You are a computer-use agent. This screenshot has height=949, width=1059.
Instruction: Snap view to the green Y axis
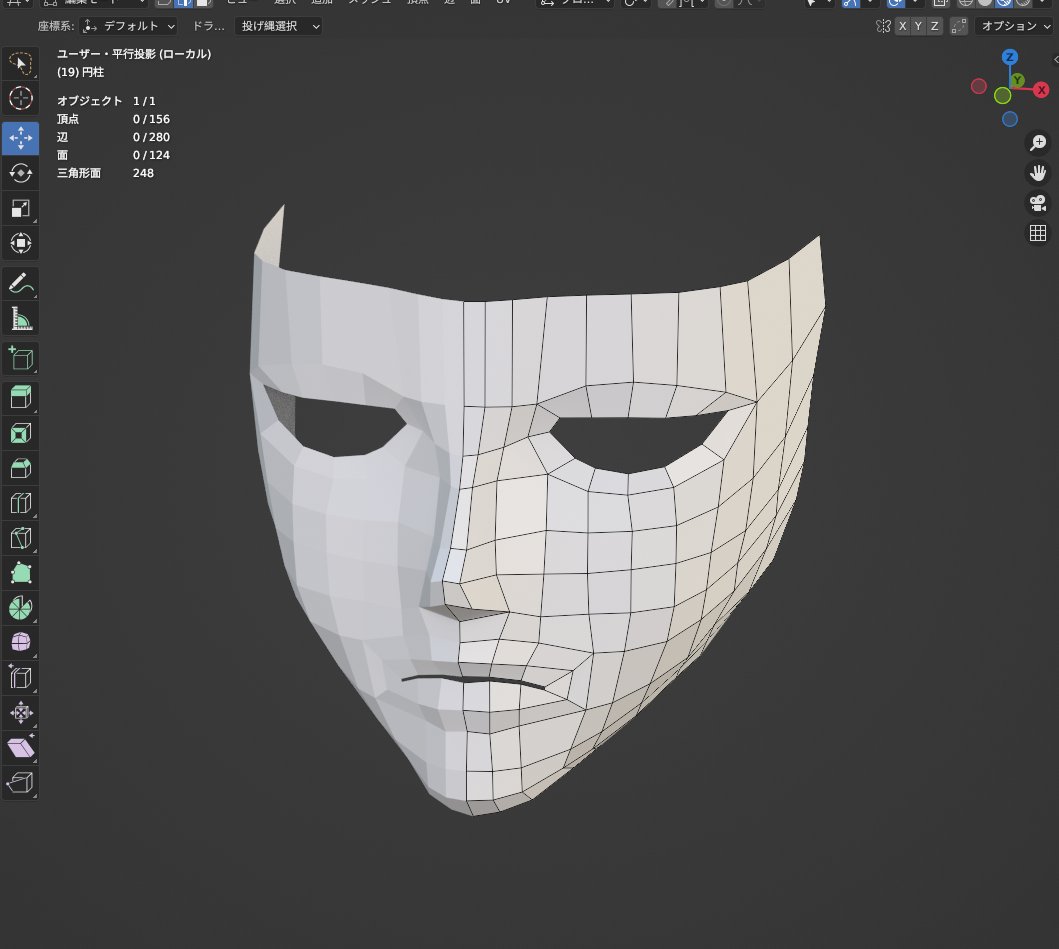click(x=1017, y=81)
